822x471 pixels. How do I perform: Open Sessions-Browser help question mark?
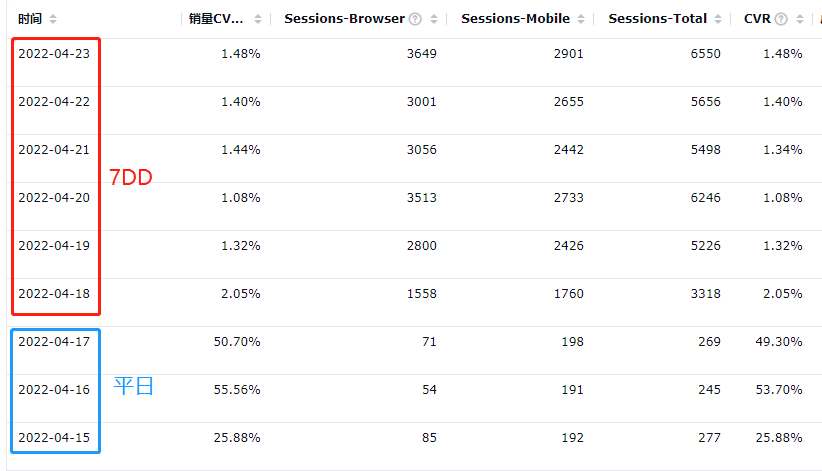coord(415,19)
